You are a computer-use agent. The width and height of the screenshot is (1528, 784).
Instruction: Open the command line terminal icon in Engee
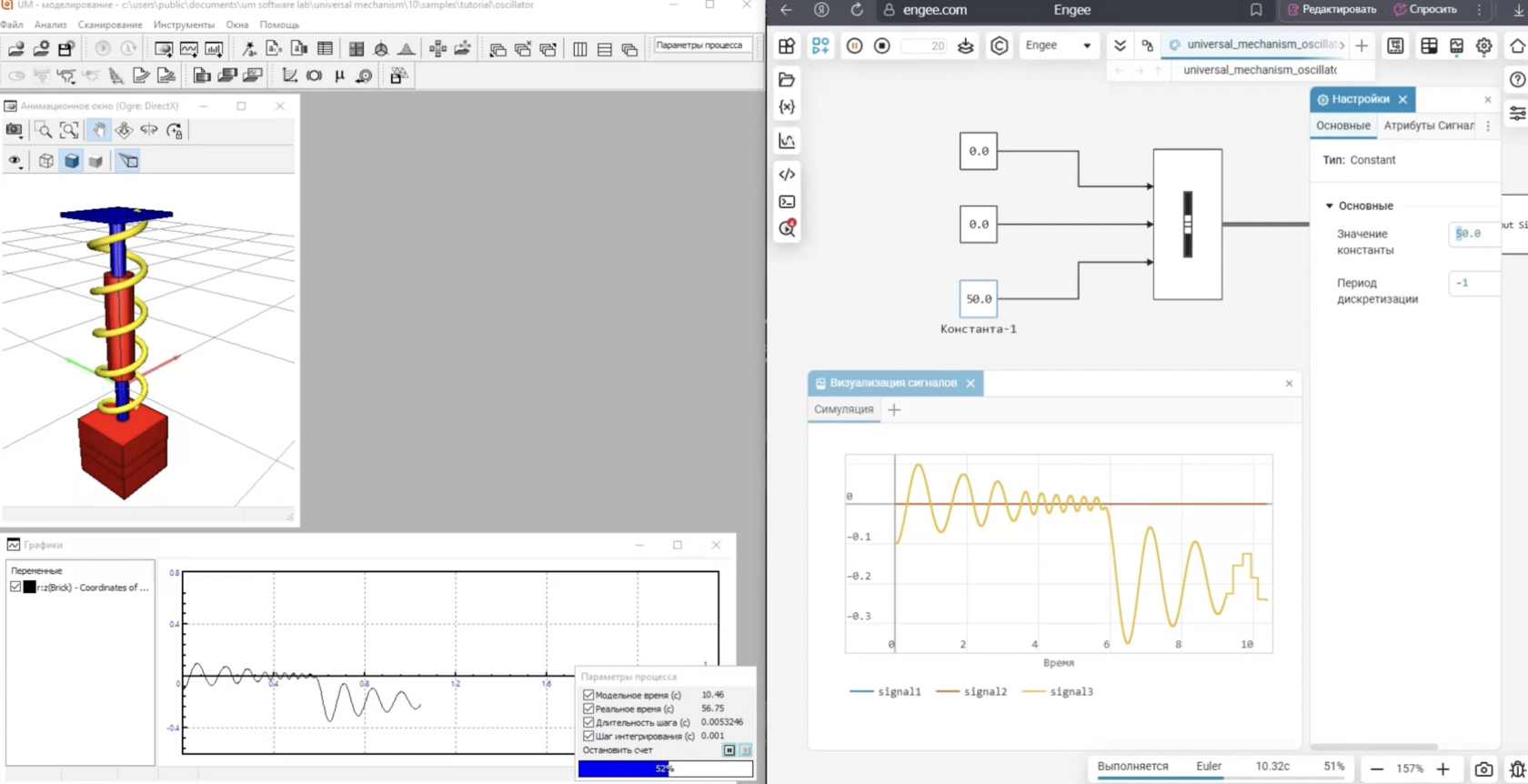point(787,202)
